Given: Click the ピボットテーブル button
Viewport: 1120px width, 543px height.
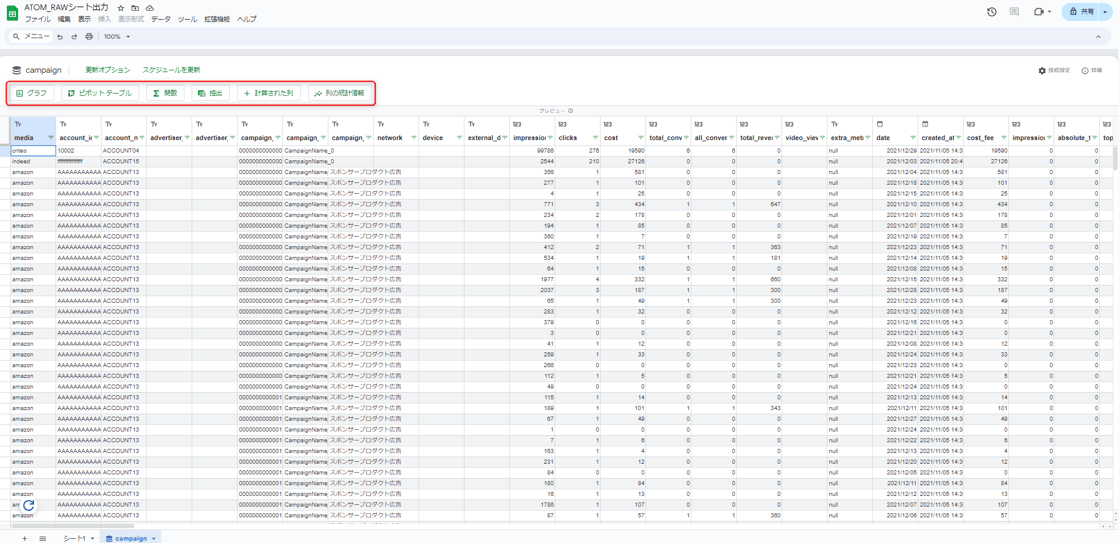Looking at the screenshot, I should tap(99, 93).
